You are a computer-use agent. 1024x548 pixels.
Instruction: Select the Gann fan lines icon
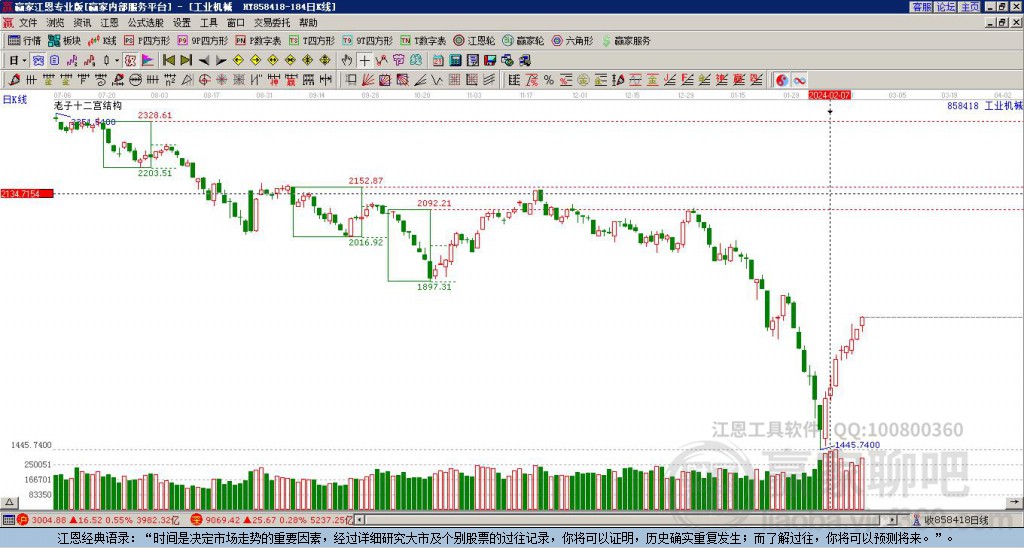coord(368,80)
